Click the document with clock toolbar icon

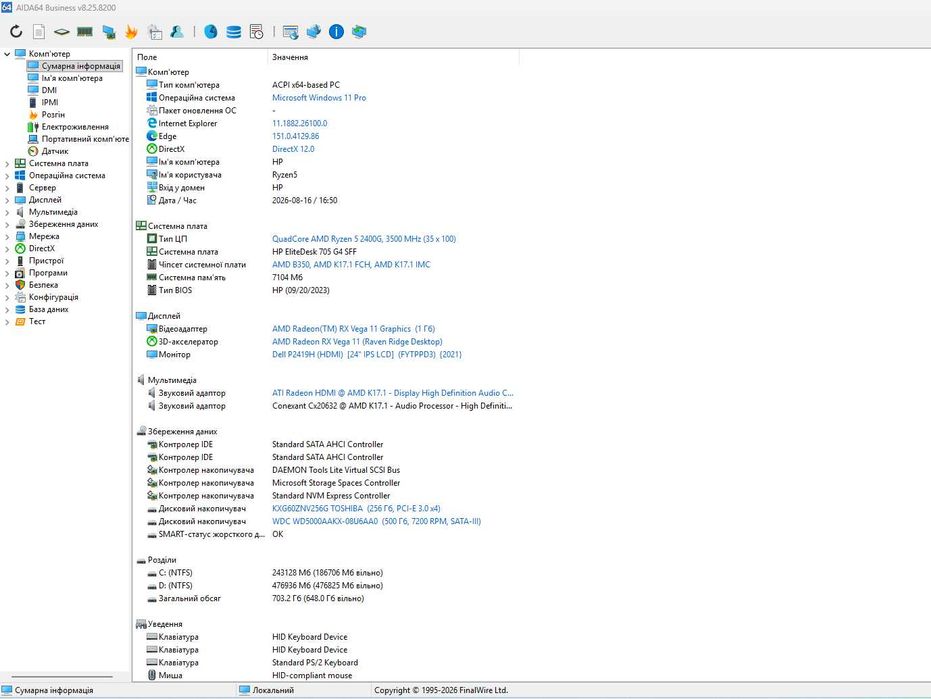coord(256,31)
